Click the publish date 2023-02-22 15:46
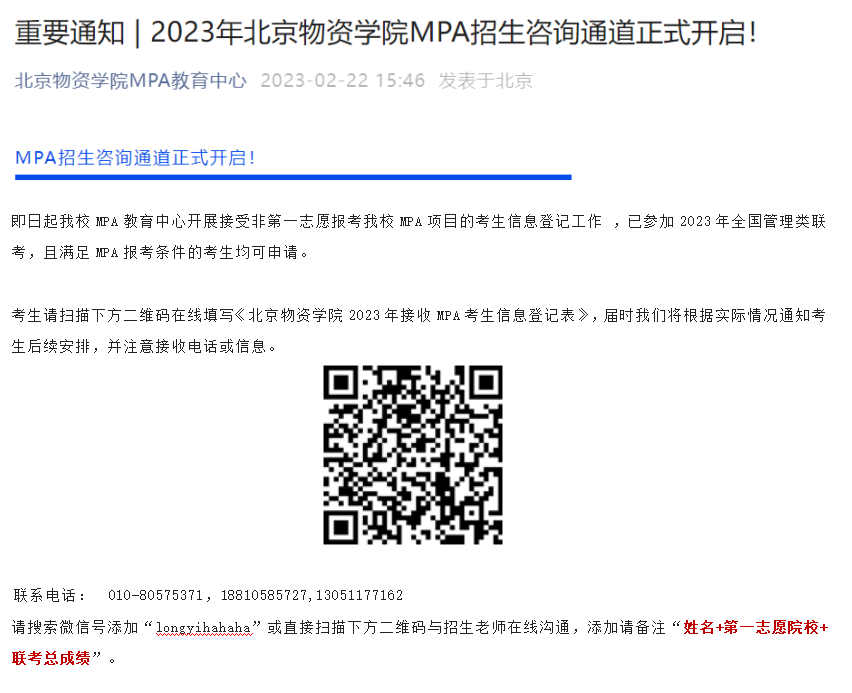 pos(342,80)
